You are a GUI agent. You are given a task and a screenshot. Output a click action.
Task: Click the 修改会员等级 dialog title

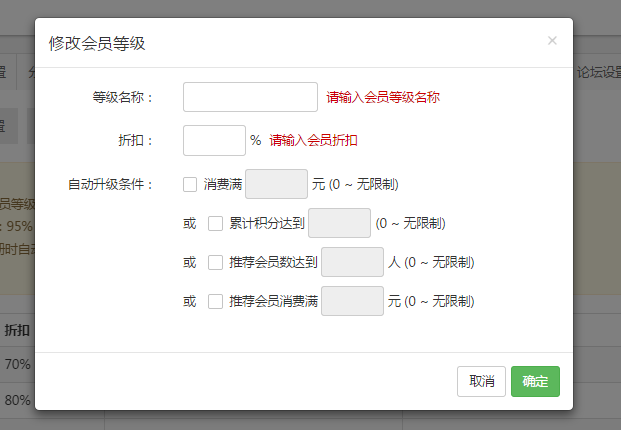97,42
